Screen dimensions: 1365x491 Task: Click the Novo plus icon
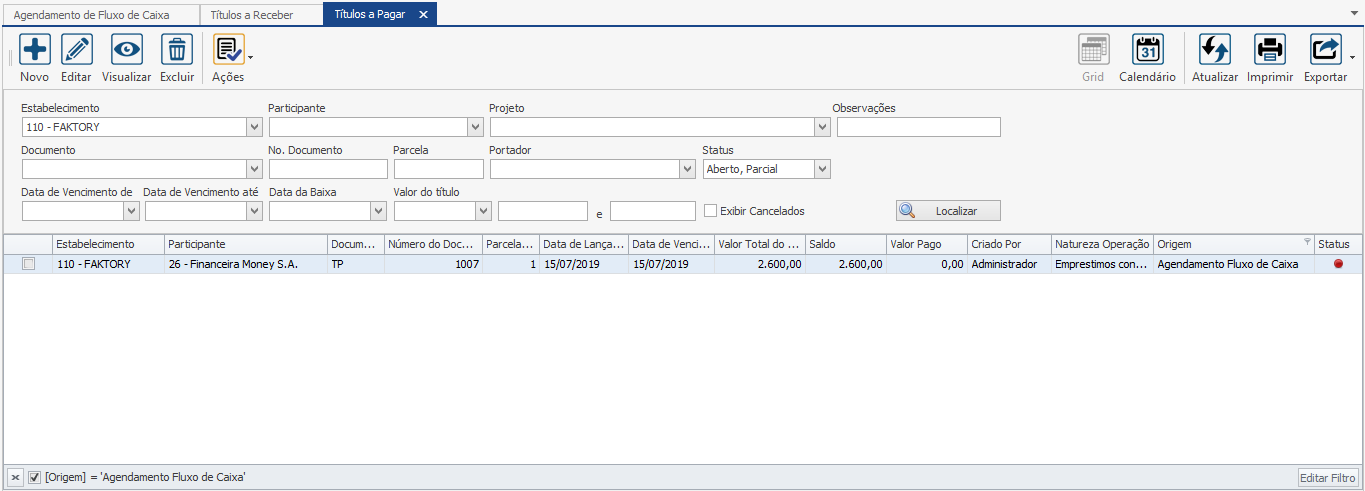[x=34, y=50]
